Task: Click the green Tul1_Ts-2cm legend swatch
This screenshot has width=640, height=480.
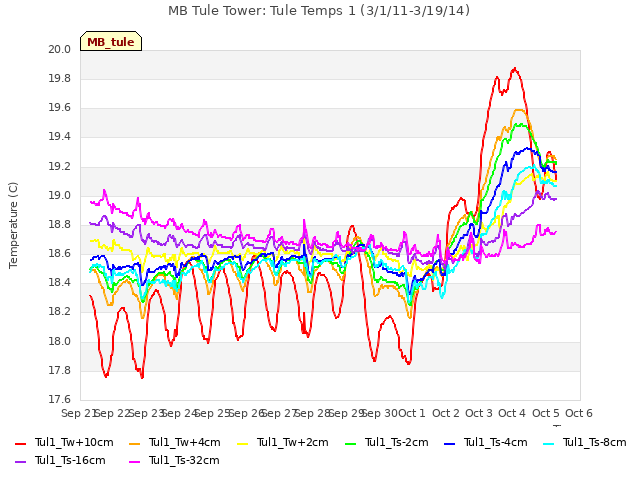Action: pos(351,443)
